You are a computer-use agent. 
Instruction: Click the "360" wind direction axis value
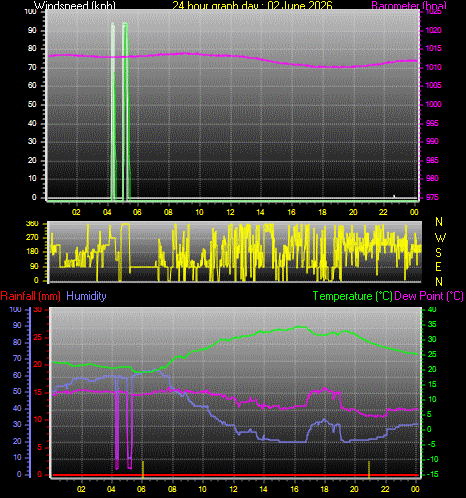pos(32,224)
